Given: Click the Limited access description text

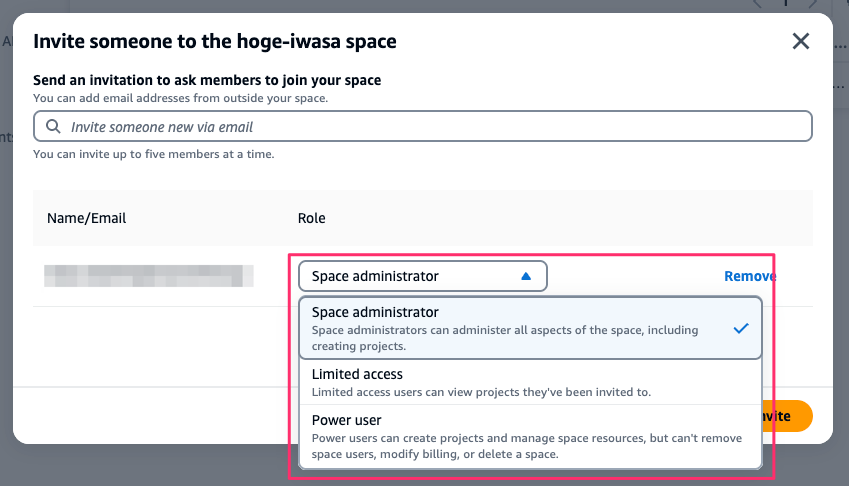Looking at the screenshot, I should (481, 392).
